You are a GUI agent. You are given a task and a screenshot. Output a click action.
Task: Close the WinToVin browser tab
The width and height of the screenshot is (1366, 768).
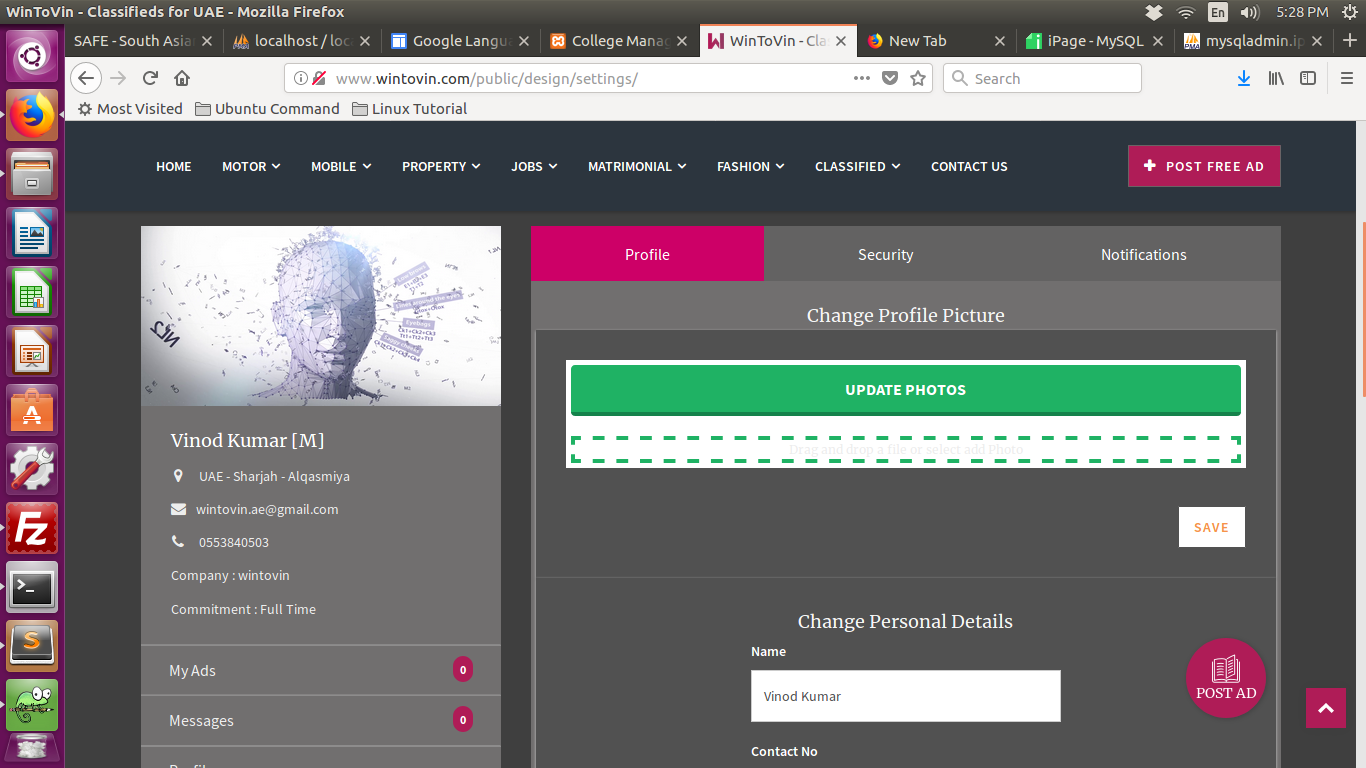(841, 41)
